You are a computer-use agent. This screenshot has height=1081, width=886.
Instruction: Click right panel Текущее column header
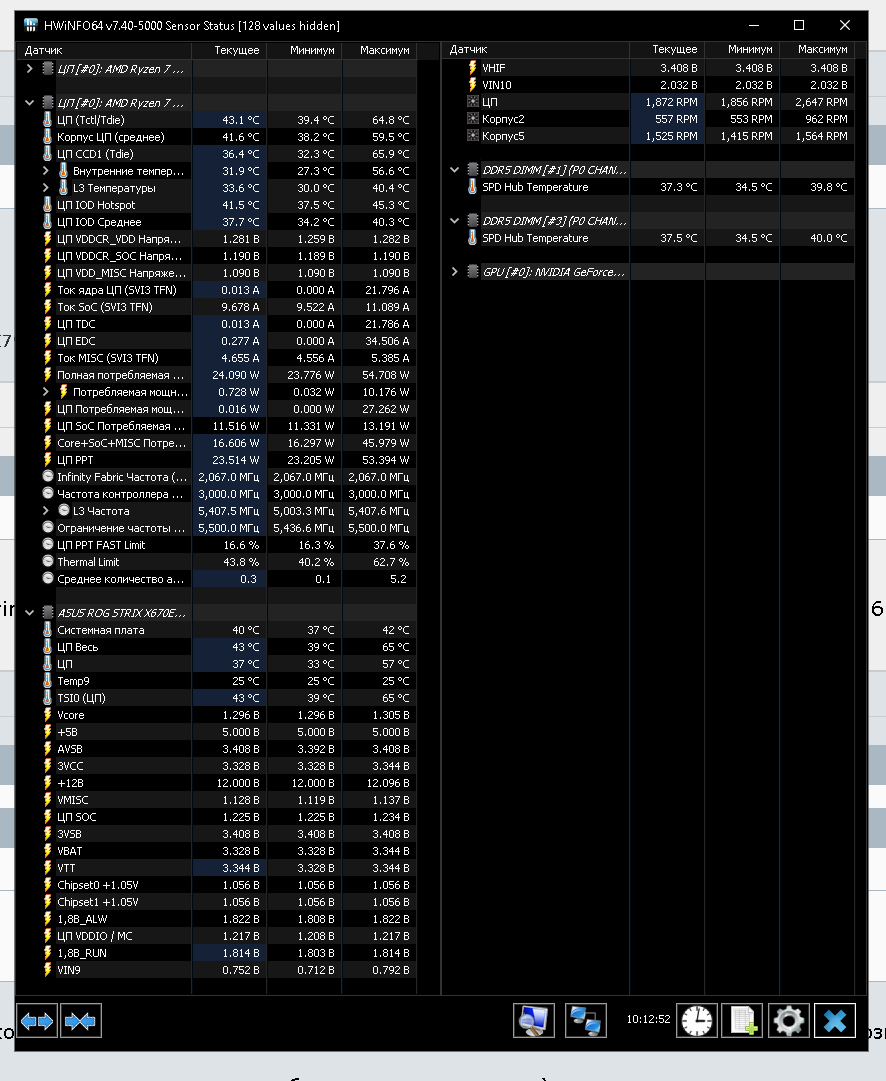pos(667,50)
